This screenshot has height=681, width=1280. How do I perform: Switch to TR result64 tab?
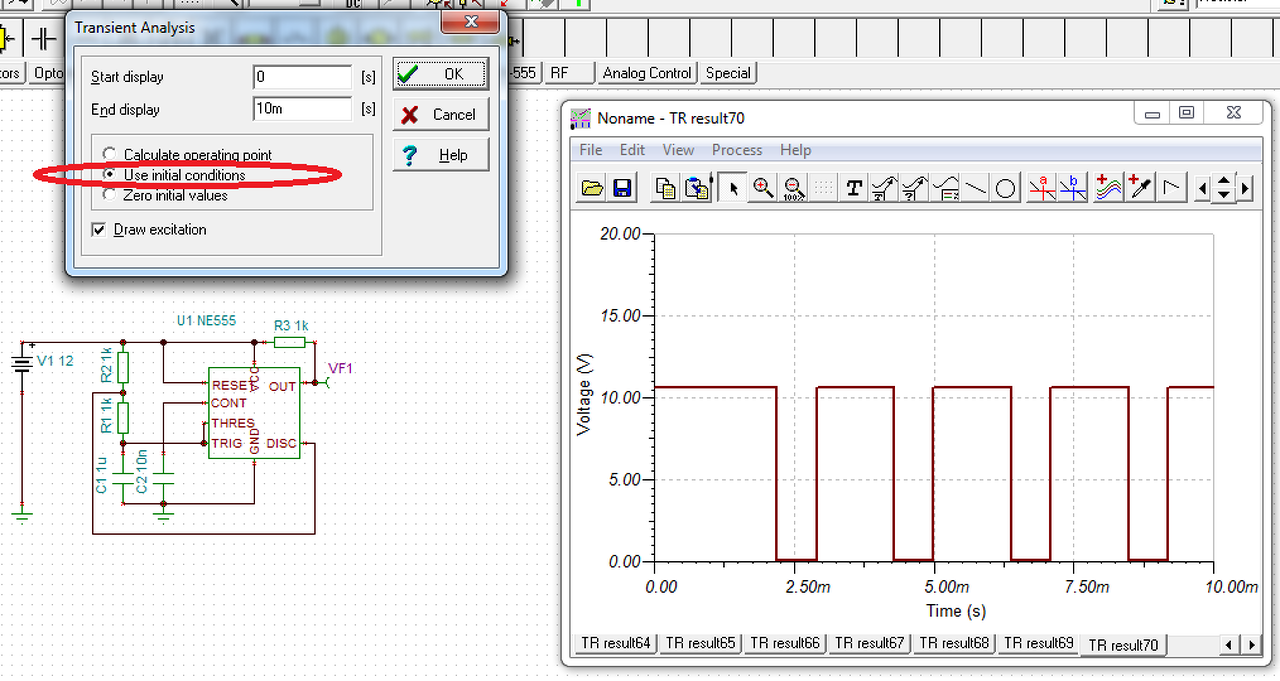pyautogui.click(x=618, y=643)
